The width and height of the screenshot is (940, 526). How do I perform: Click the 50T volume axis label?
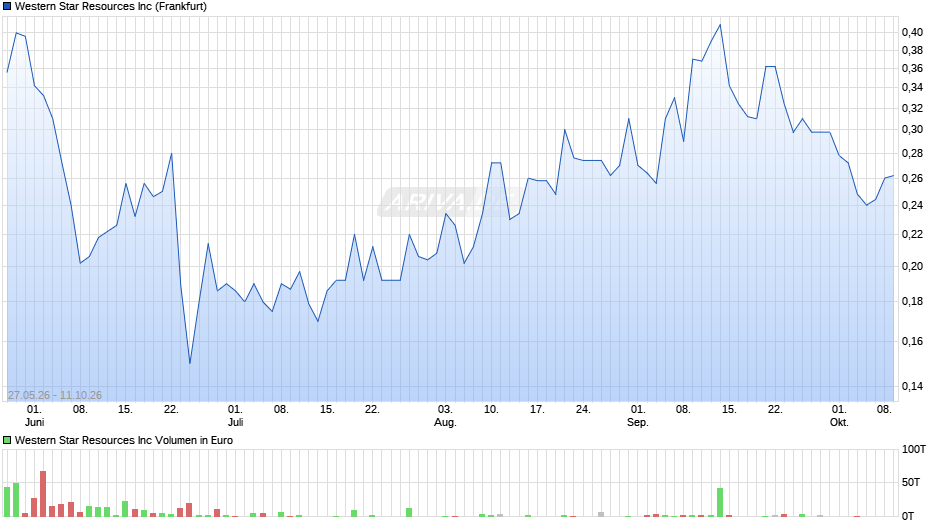click(x=911, y=482)
